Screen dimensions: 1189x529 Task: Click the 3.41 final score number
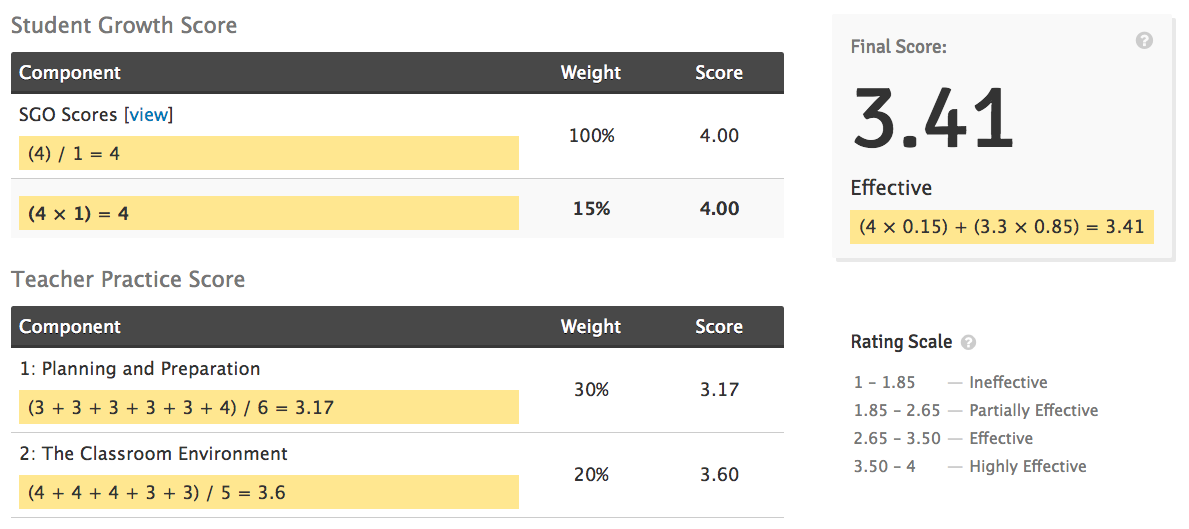(x=933, y=119)
